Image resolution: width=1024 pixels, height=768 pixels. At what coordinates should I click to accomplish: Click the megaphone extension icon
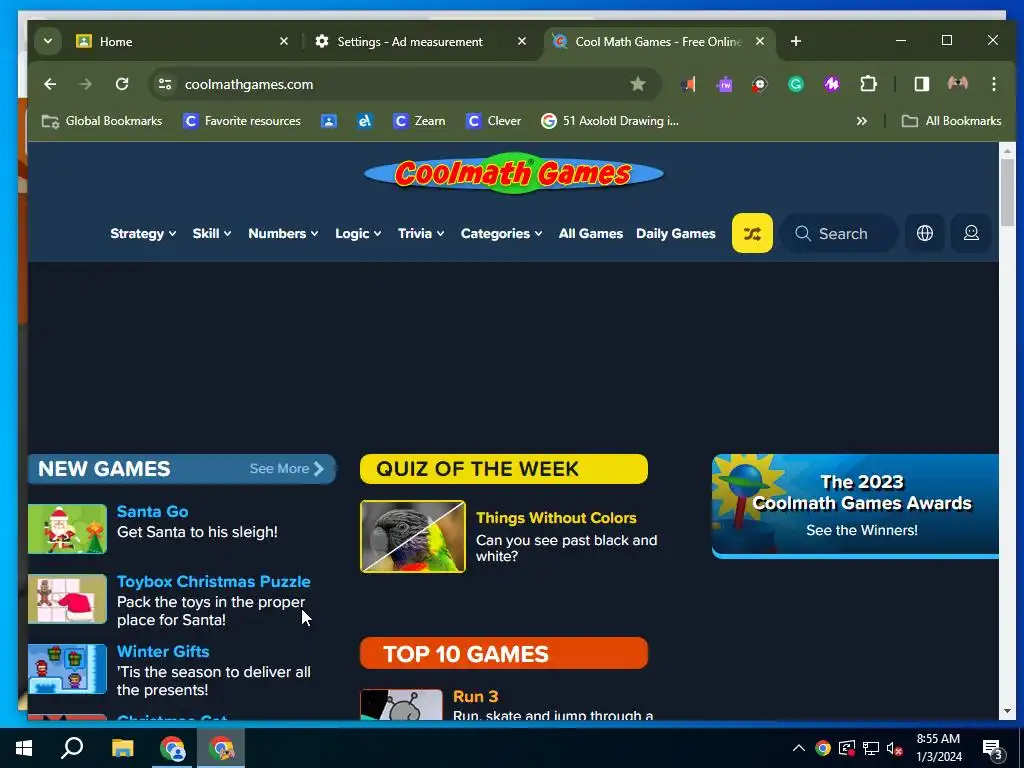(688, 84)
